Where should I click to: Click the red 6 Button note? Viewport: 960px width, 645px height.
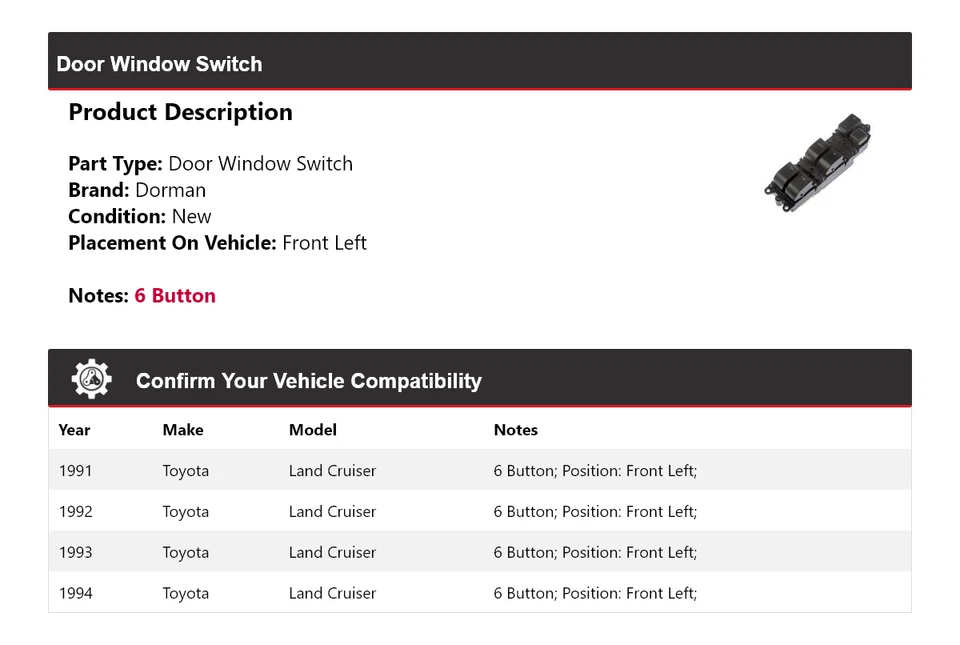pyautogui.click(x=175, y=296)
